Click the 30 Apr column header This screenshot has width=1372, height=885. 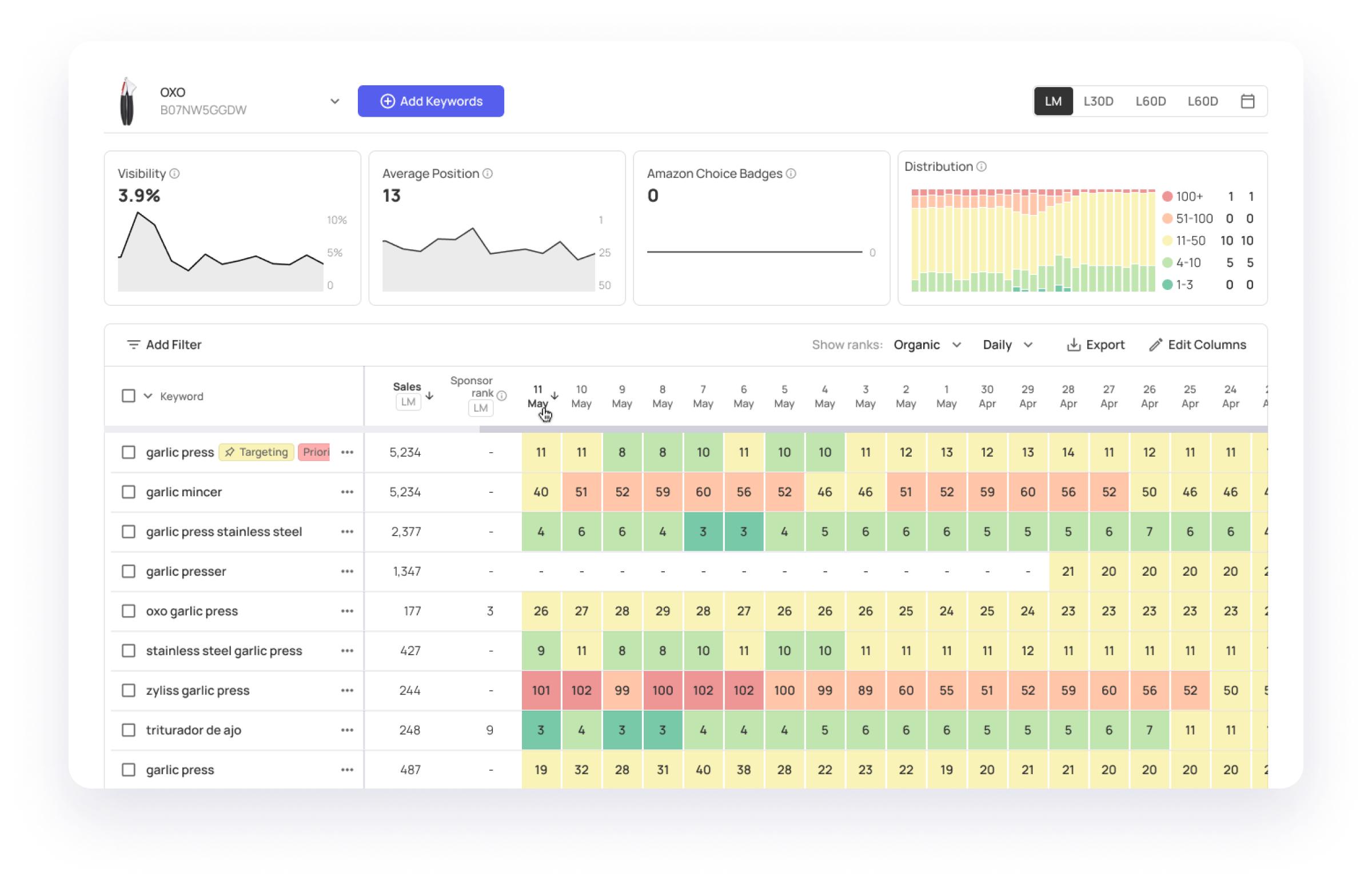coord(987,396)
